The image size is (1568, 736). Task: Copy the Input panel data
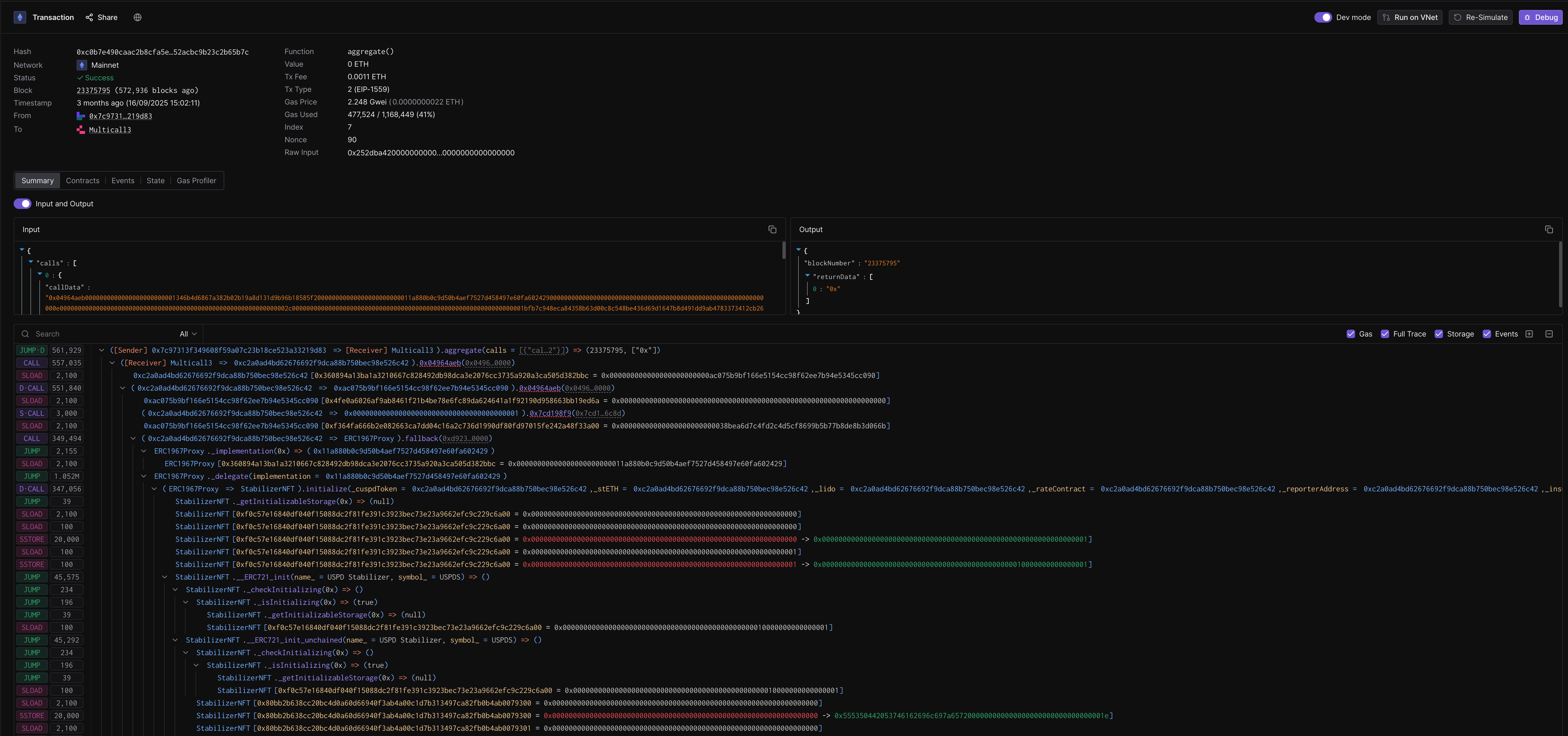coord(772,229)
